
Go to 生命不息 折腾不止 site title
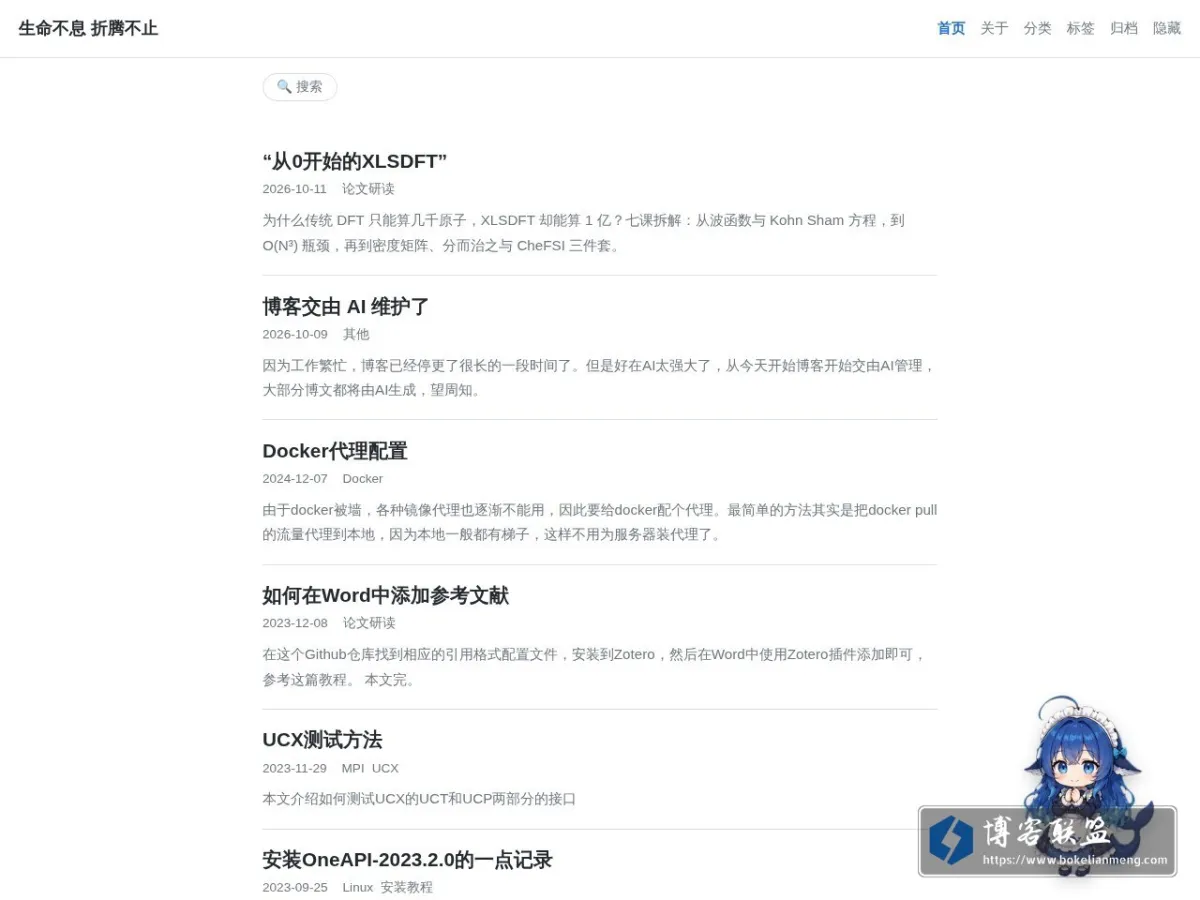[x=88, y=28]
